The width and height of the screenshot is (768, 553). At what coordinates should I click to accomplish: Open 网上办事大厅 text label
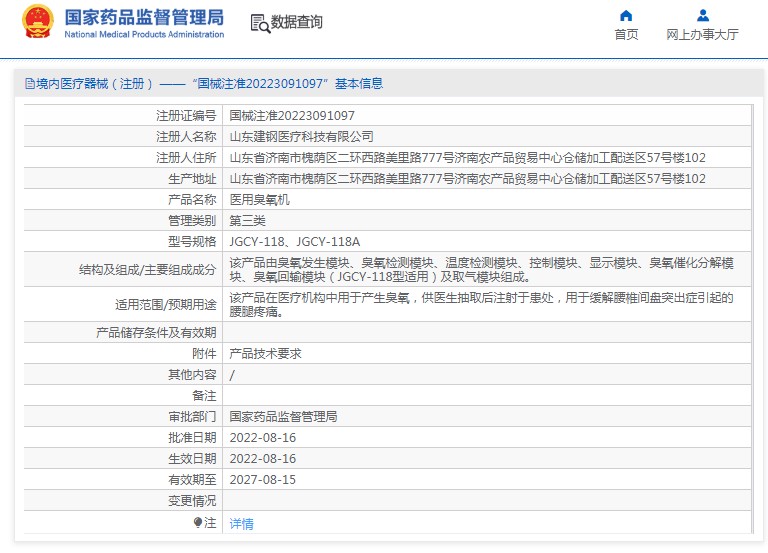(702, 34)
